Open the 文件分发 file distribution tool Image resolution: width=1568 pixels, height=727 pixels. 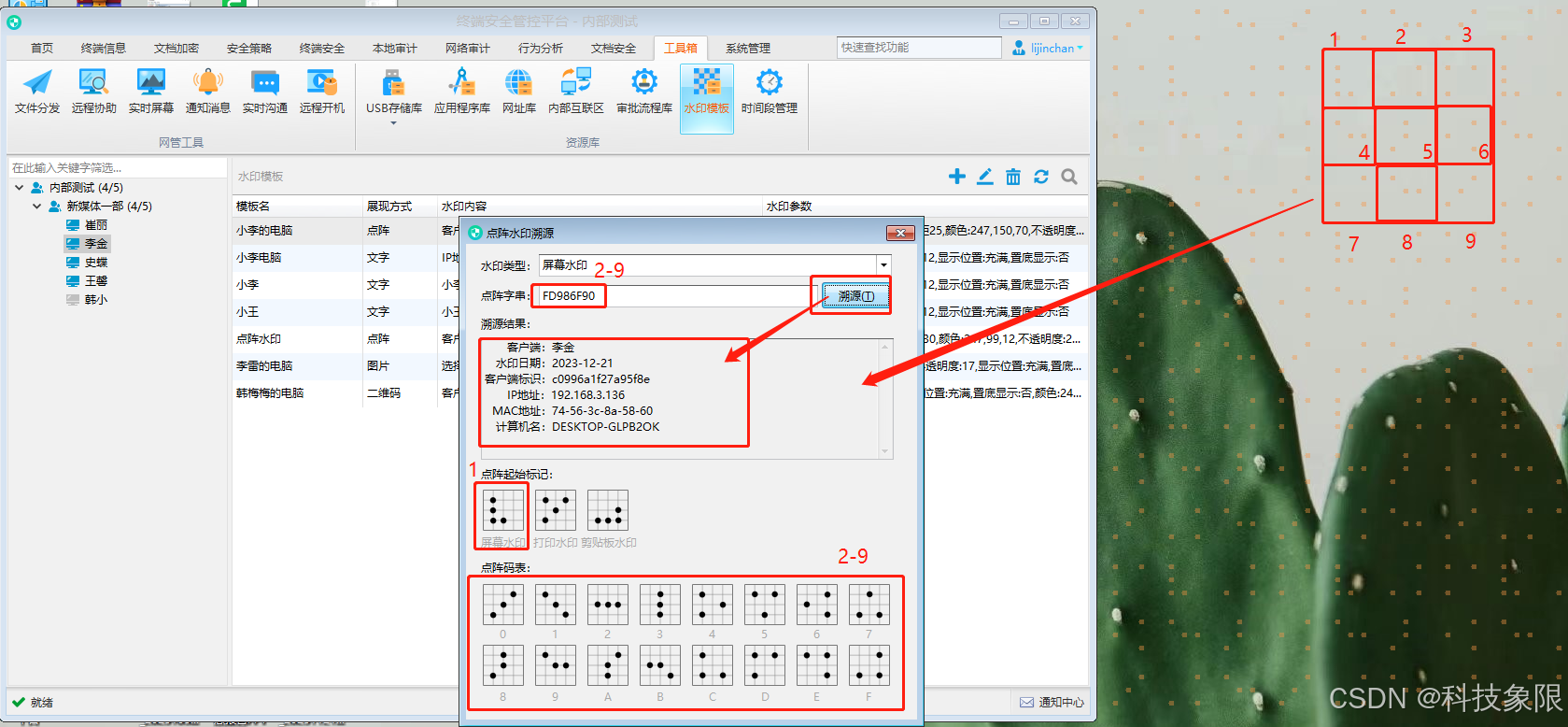37,91
